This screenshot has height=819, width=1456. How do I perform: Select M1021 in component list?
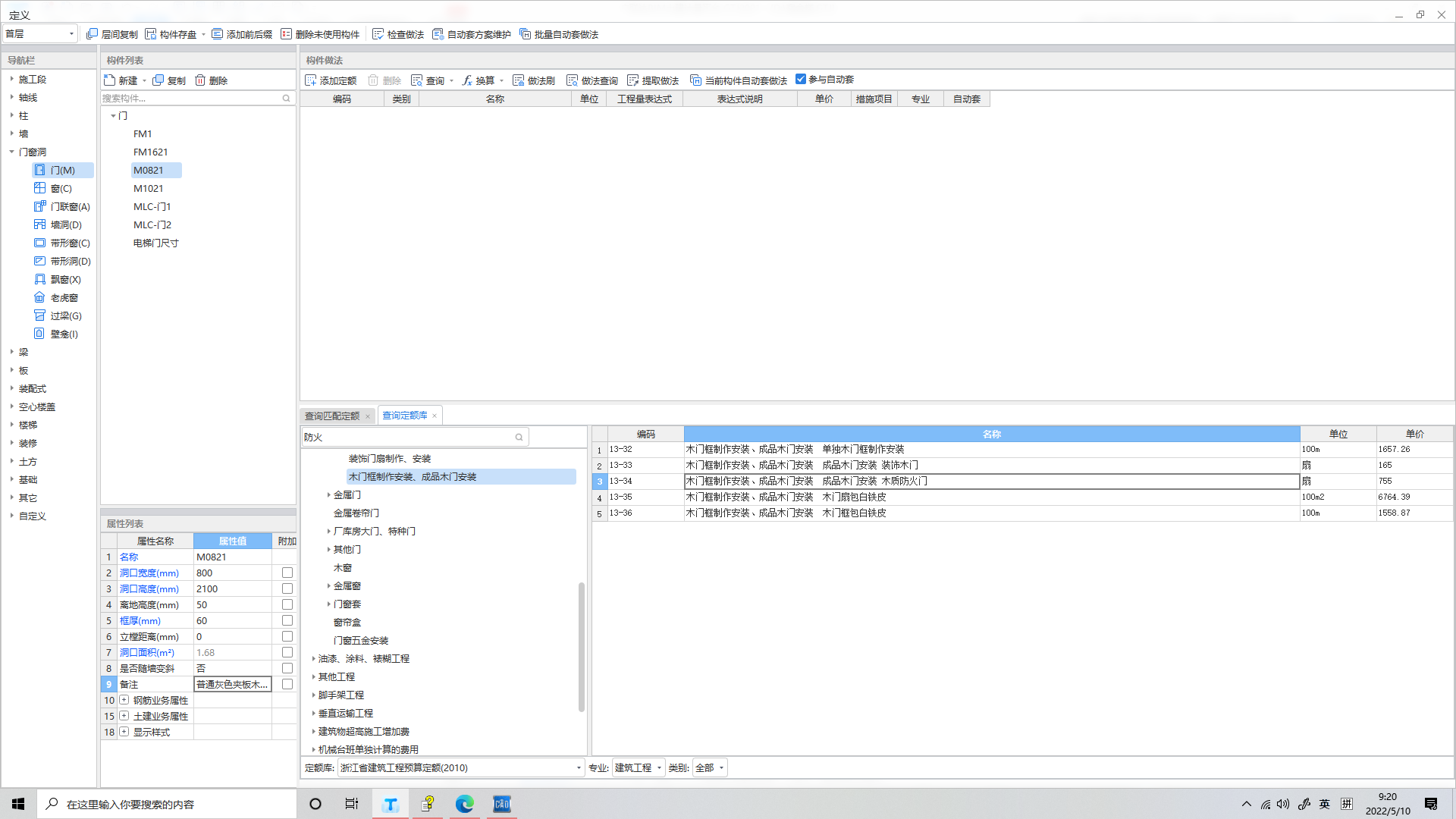[x=149, y=188]
